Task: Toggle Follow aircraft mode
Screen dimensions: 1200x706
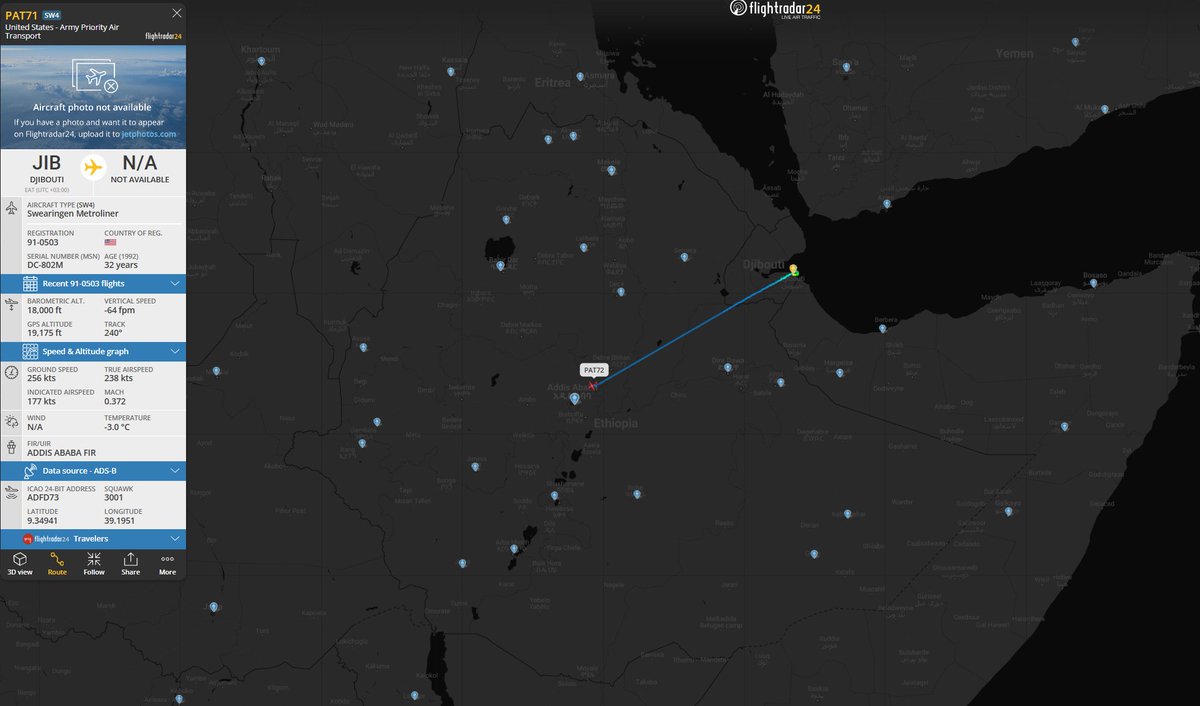Action: pos(94,564)
